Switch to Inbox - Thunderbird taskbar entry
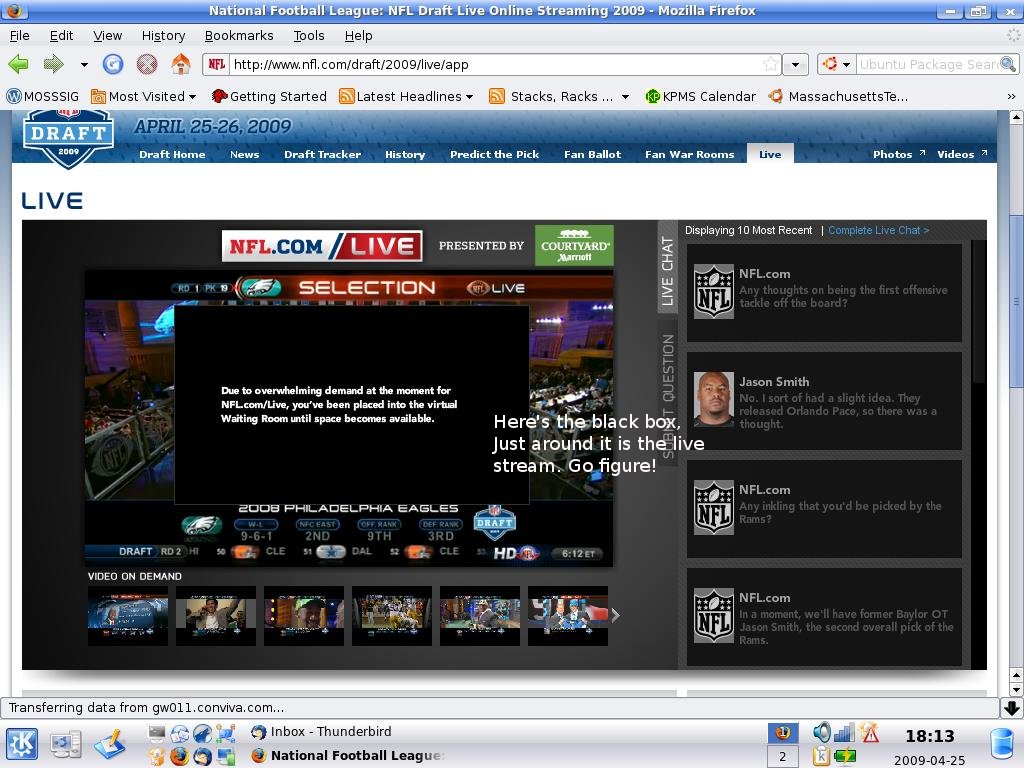 click(x=321, y=732)
